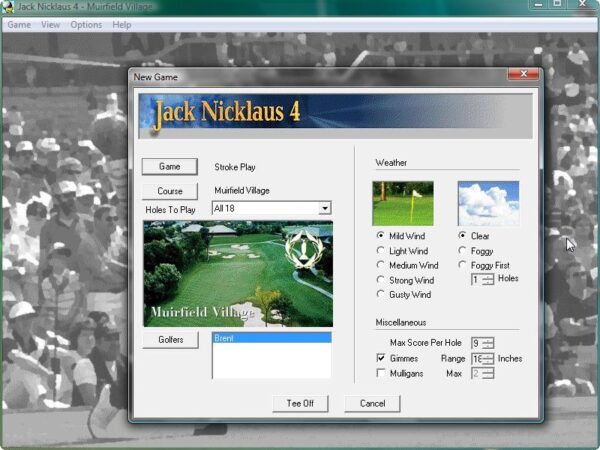
Task: Enable the Mulligans checkbox
Action: pos(381,373)
